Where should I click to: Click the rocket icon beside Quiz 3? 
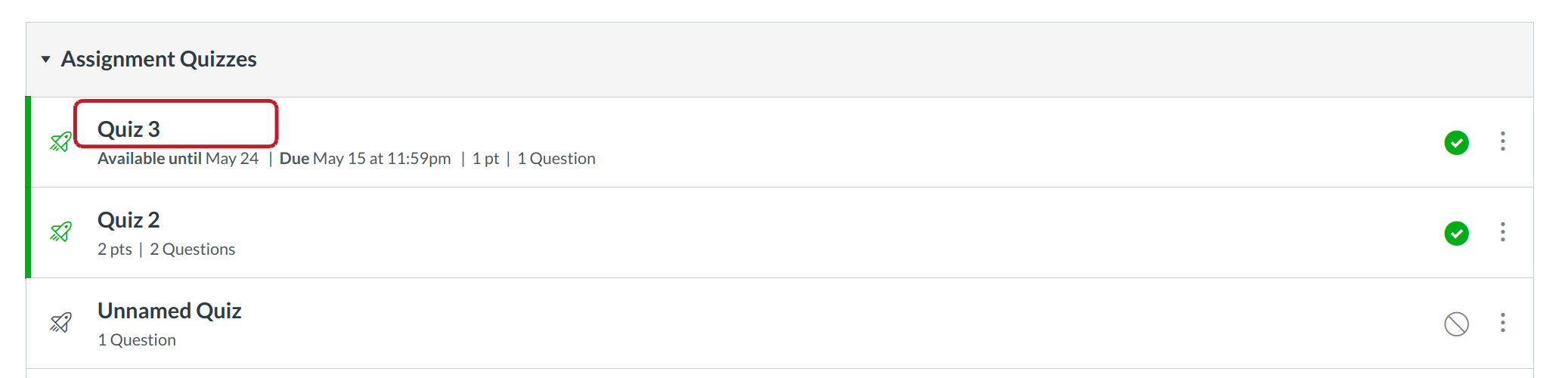(x=60, y=141)
